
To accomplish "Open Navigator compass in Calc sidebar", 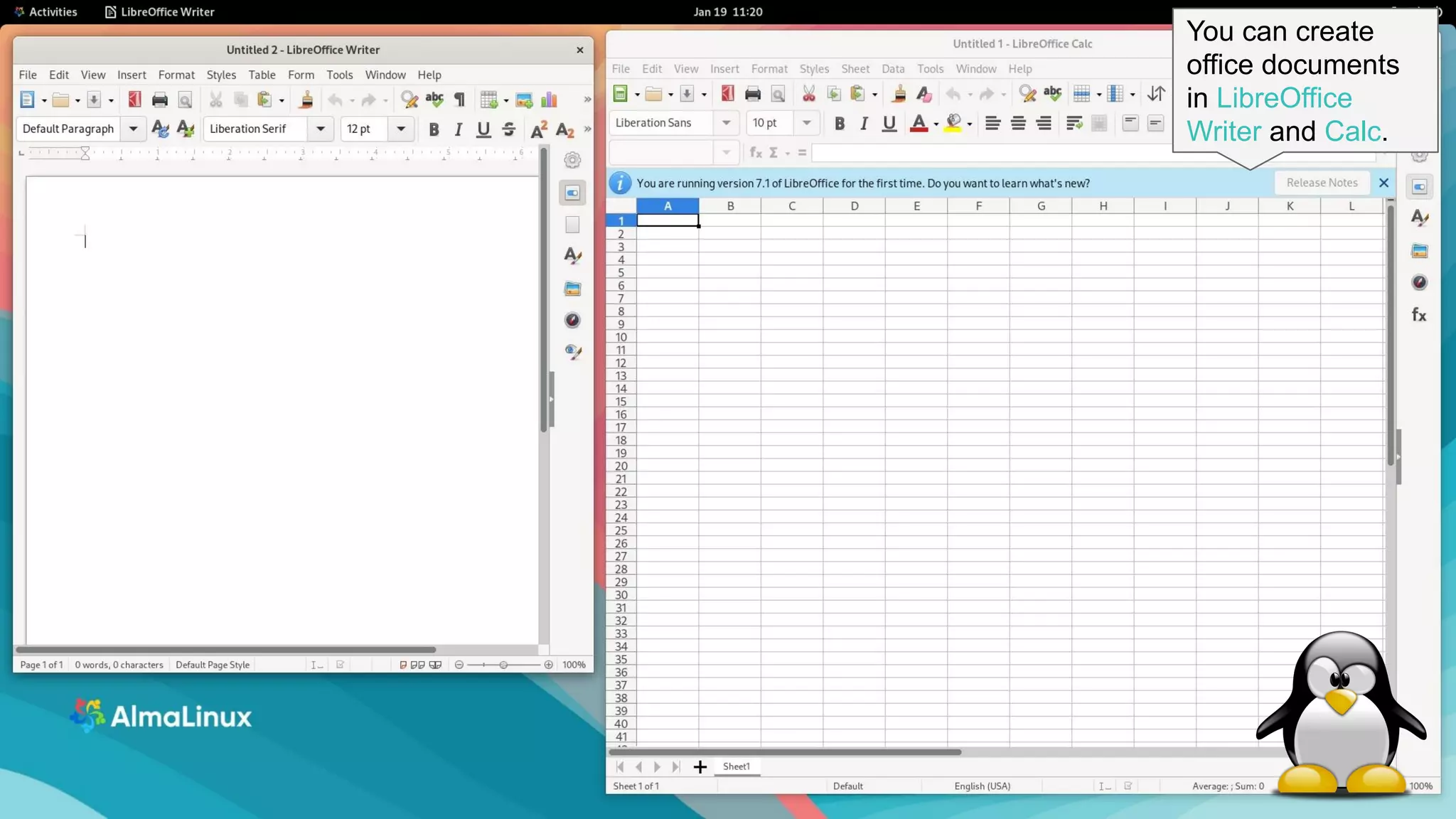I will click(1419, 283).
